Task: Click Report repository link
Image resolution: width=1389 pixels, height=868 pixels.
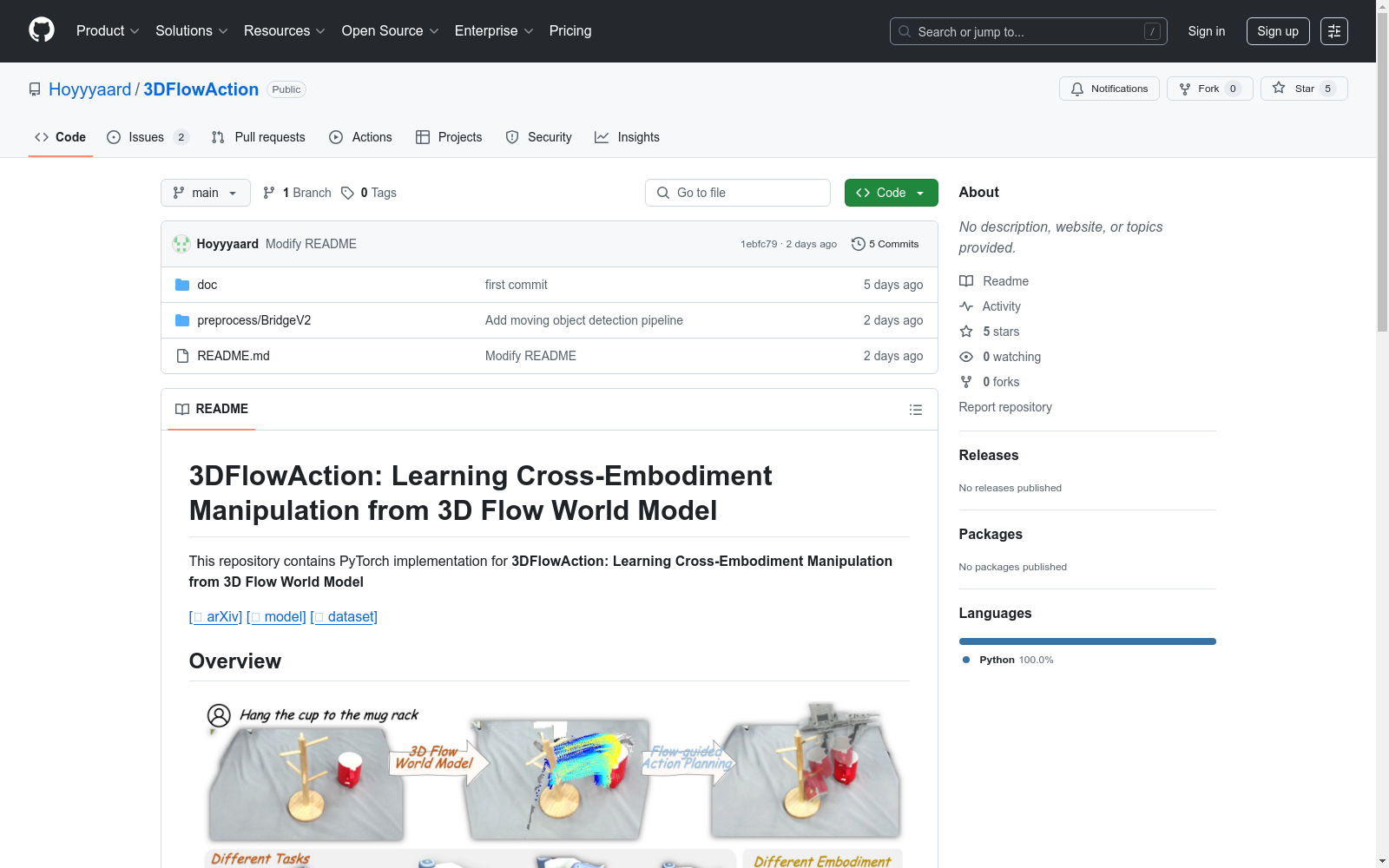Action: [x=1005, y=407]
